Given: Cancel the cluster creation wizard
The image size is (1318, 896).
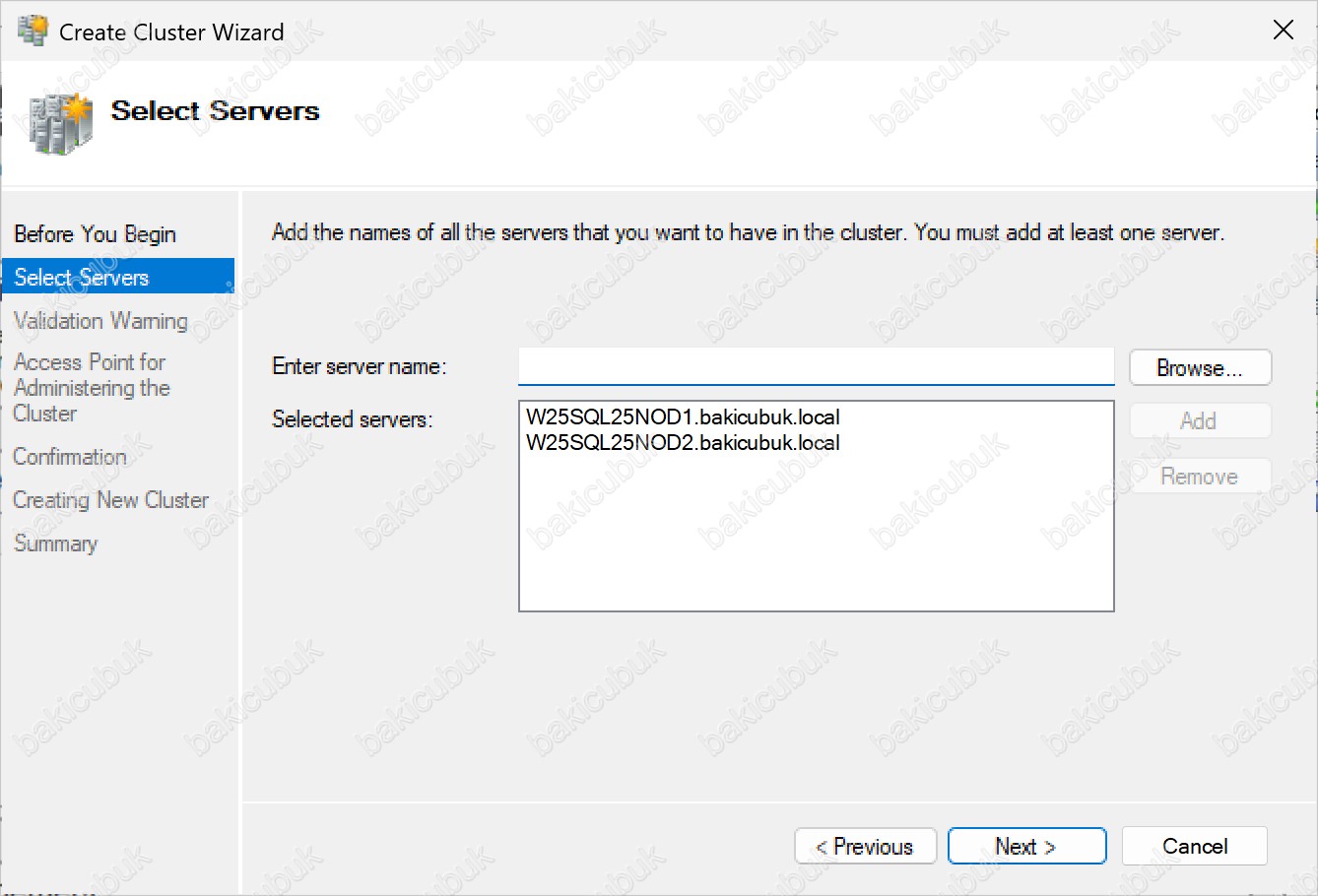Looking at the screenshot, I should pyautogui.click(x=1194, y=847).
